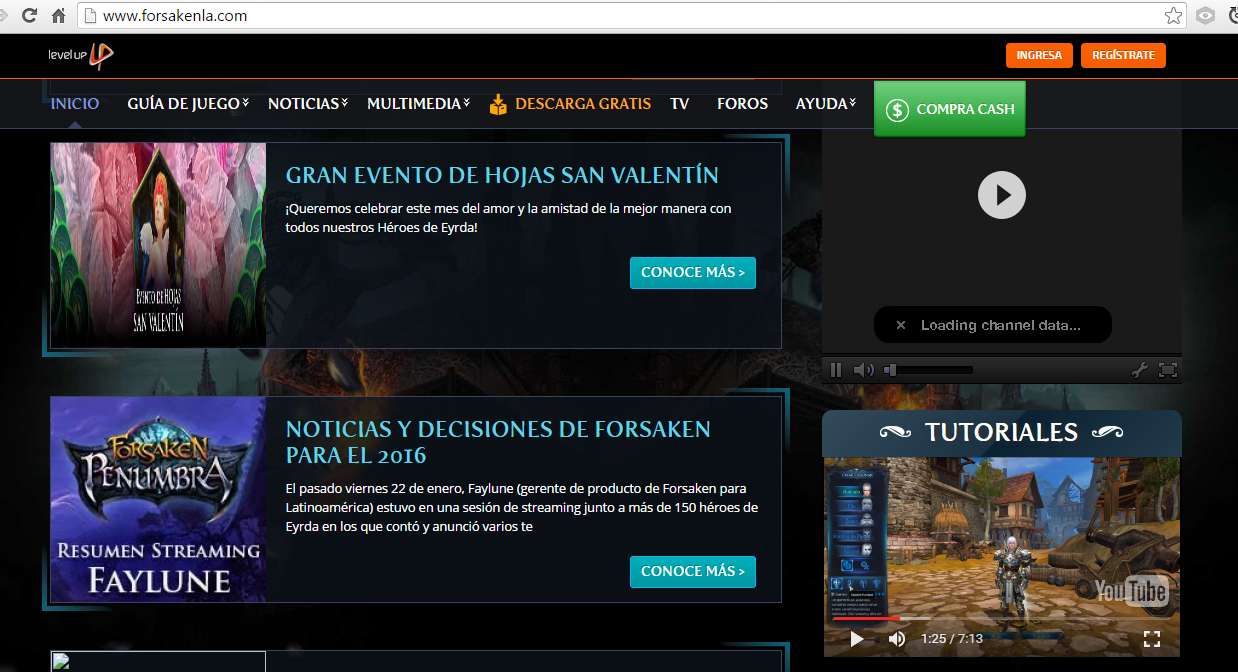Open the Foros menu item
1238x672 pixels.
[742, 104]
